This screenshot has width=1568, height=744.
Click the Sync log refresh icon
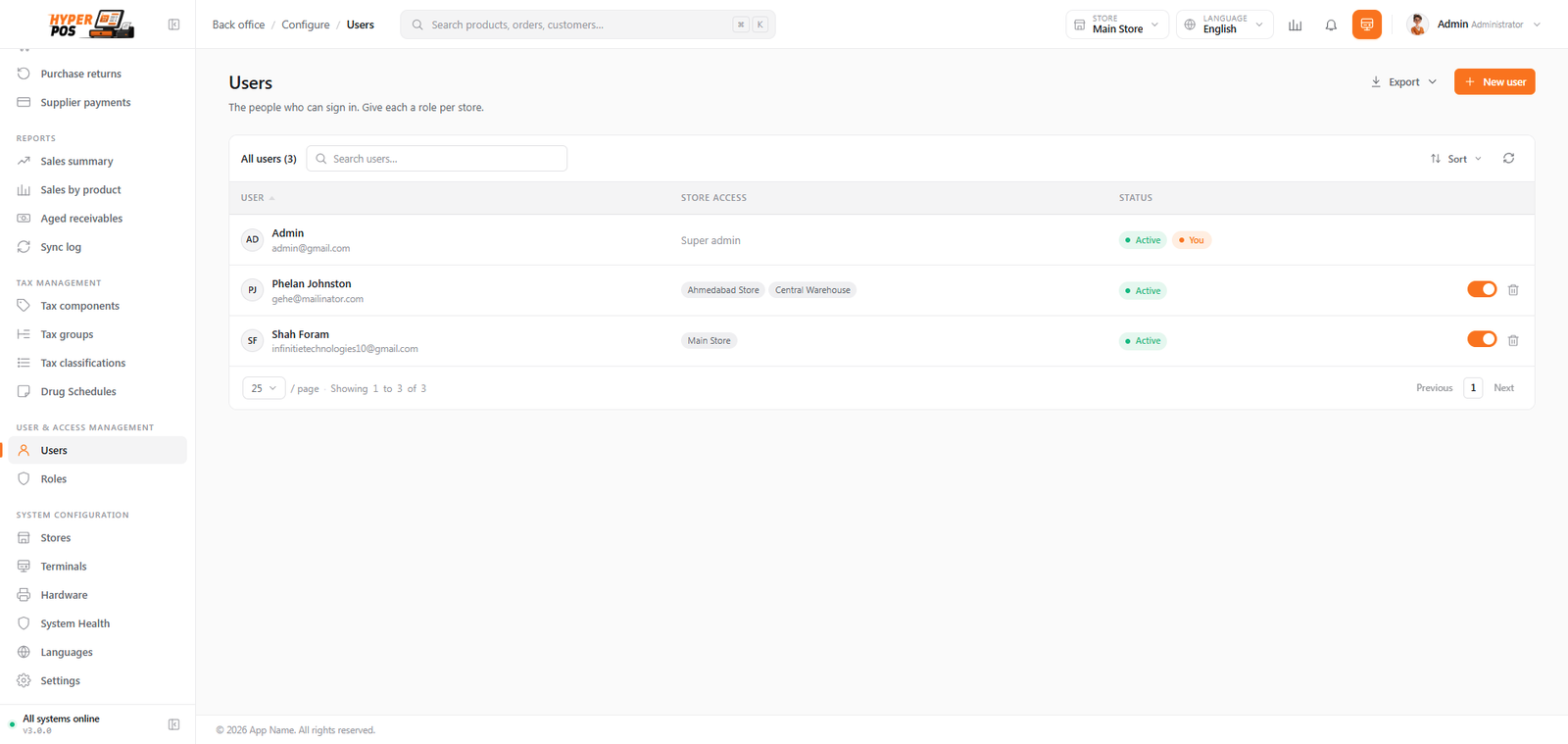click(24, 247)
